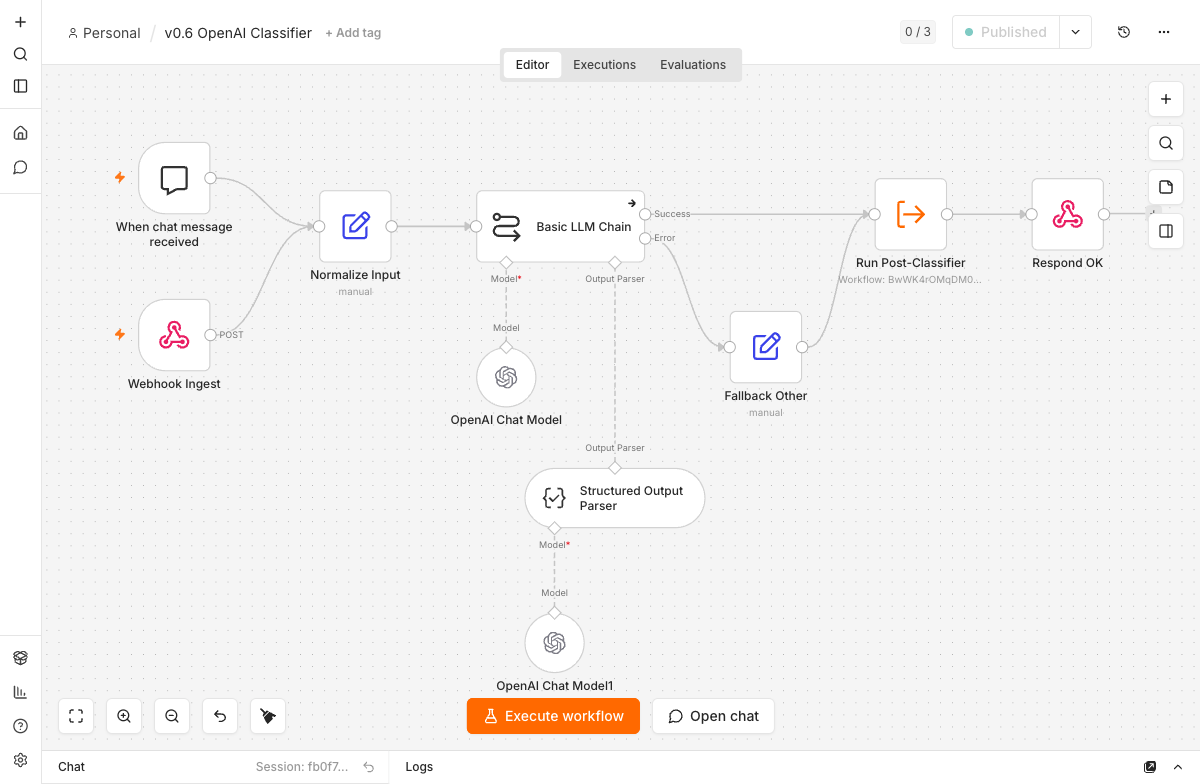Screen dimensions: 1200x784
Task: Click the POST output of Webhook Ingest
Action: pos(210,335)
